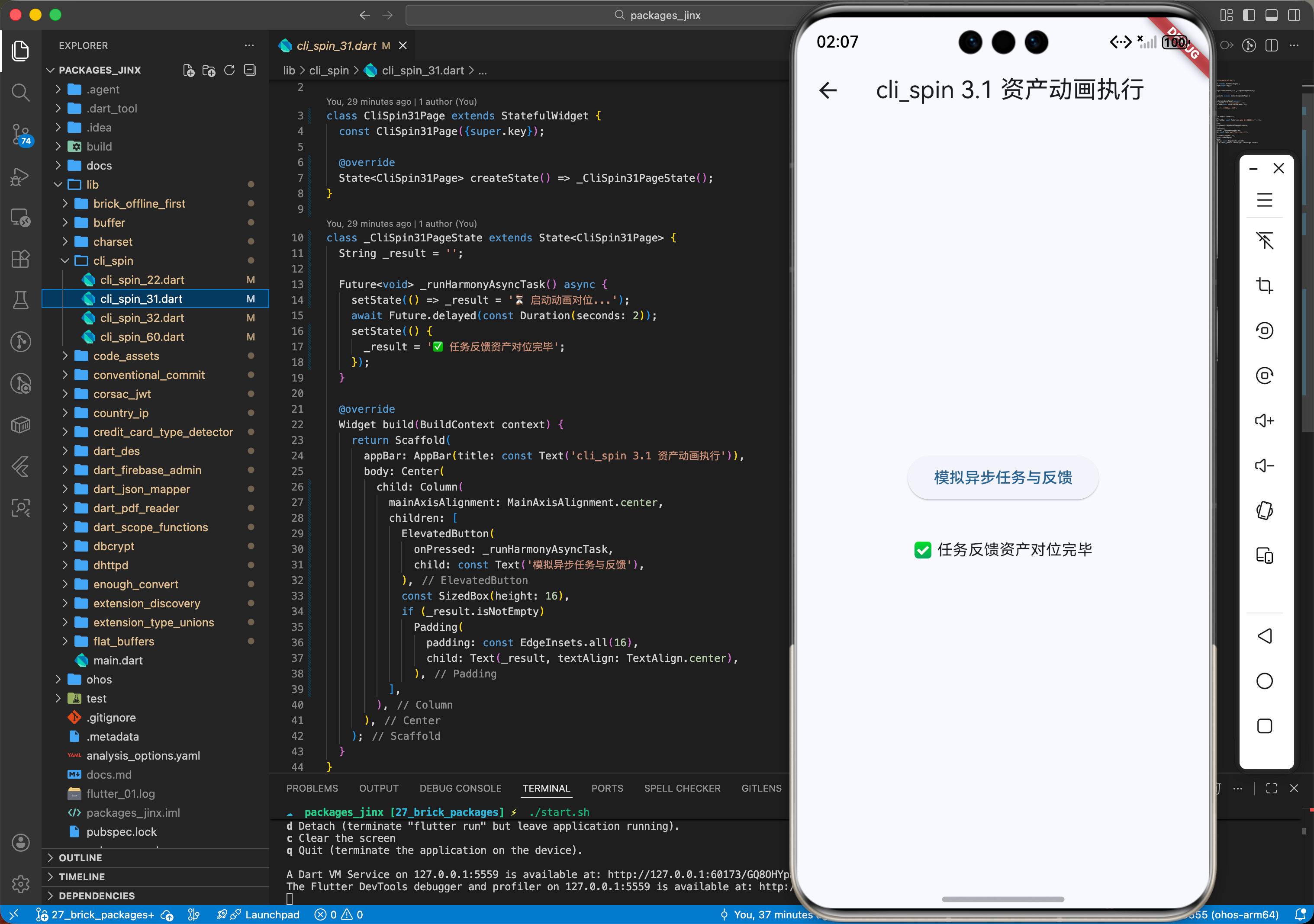Expand the brick_offline_first folder
This screenshot has height=924, width=1314.
(x=139, y=204)
